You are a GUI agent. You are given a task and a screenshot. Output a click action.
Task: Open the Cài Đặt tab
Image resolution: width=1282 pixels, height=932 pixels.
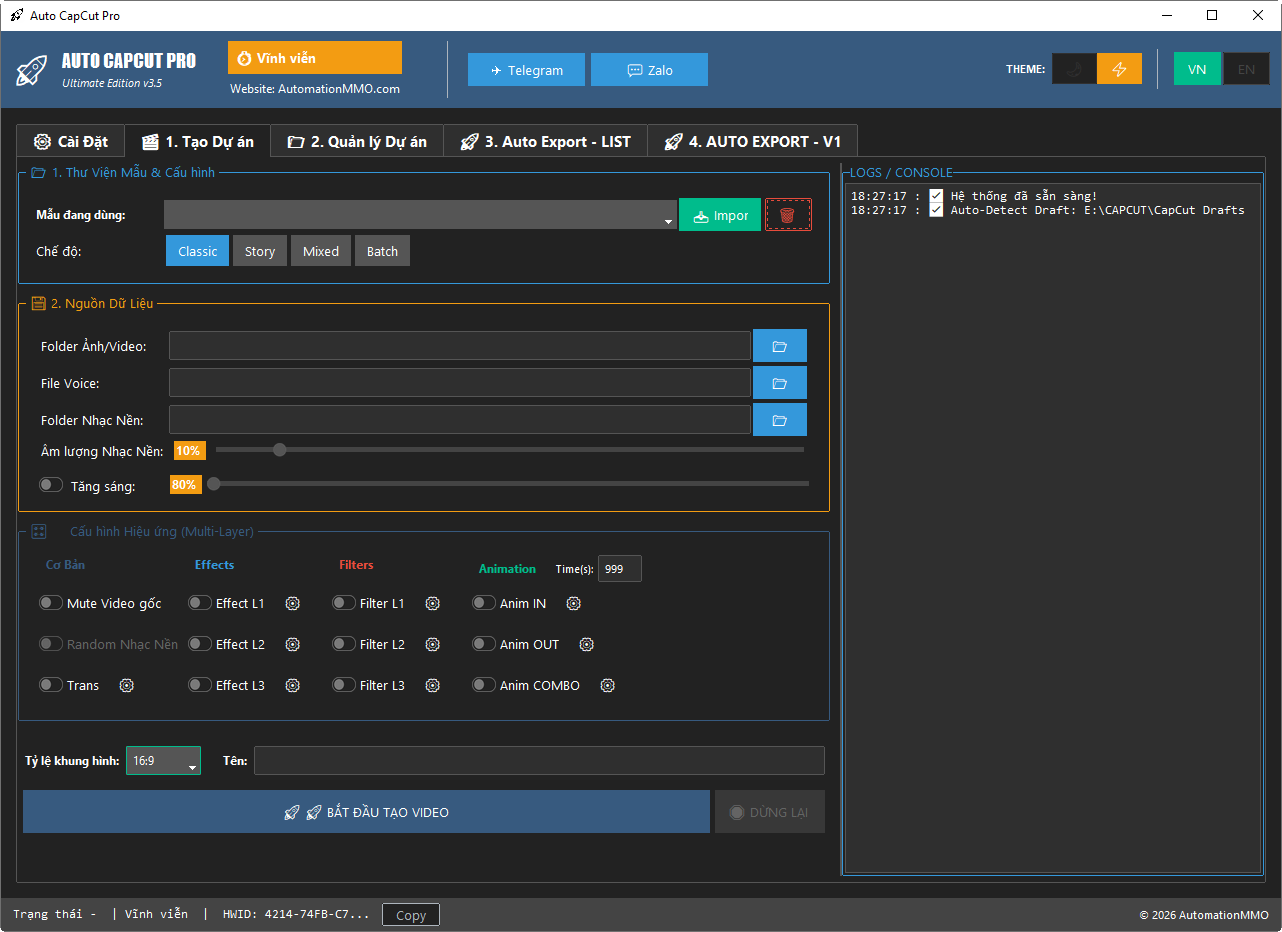pyautogui.click(x=70, y=141)
